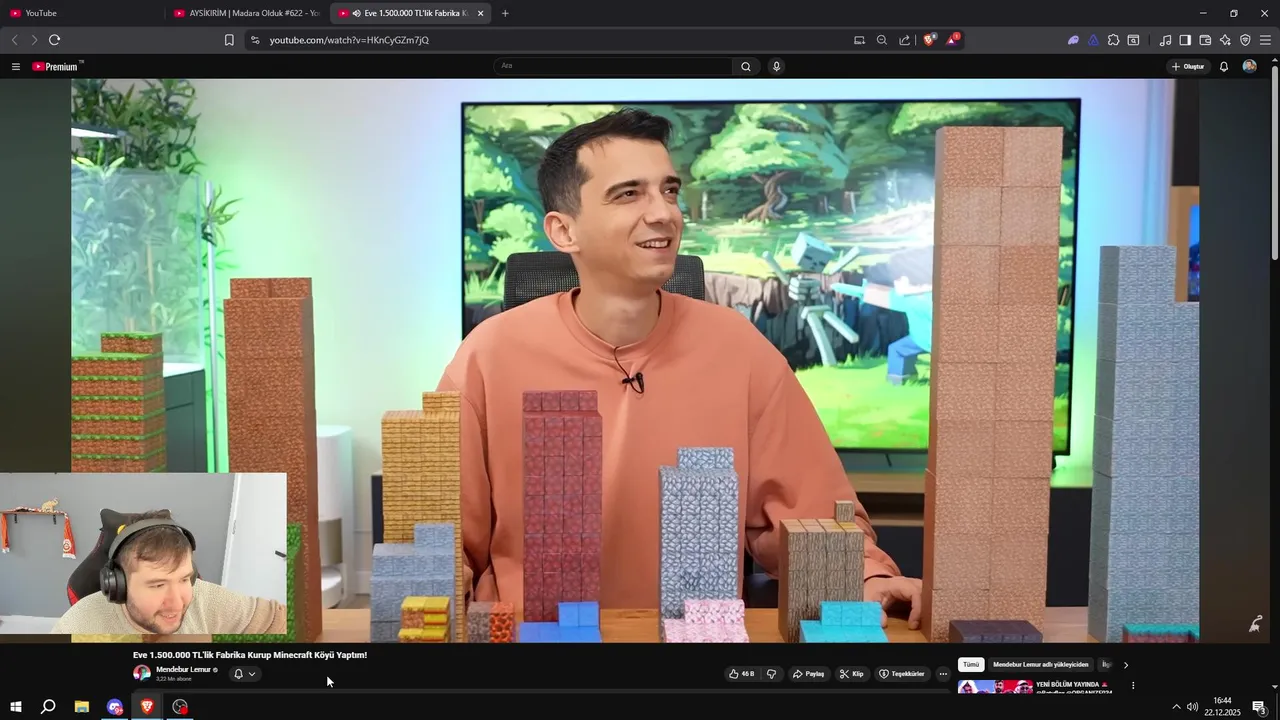Viewport: 1280px width, 720px height.
Task: Open options for YENİ BÖLÜM YAYINDA video
Action: click(x=1133, y=686)
